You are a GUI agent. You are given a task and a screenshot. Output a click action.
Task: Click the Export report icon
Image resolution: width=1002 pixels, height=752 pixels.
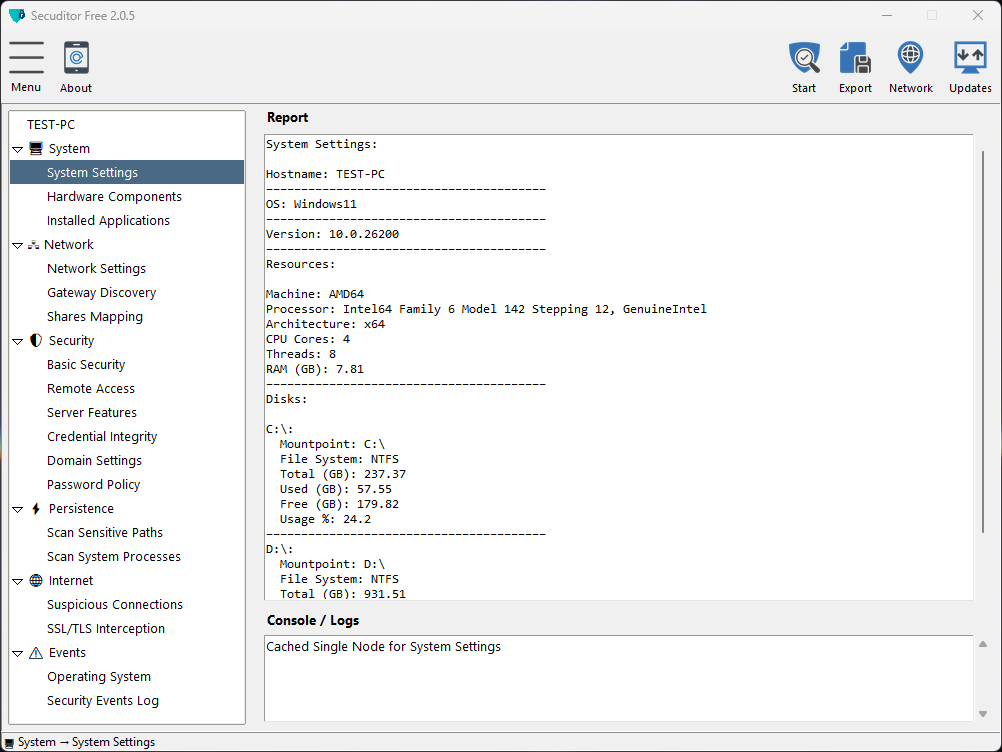tap(855, 58)
